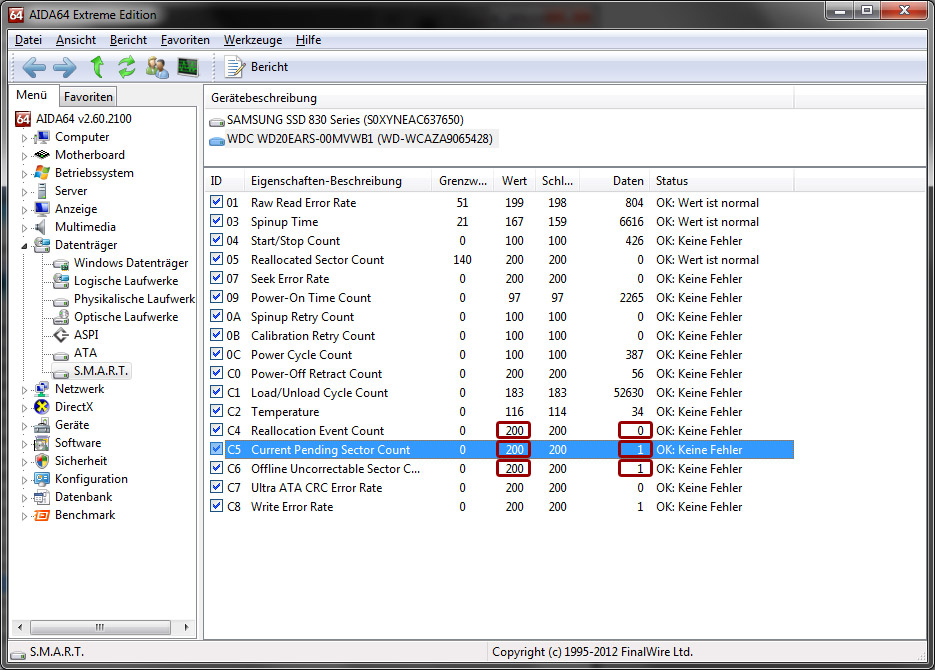Click the Gerätebeschreibung column header
The height and width of the screenshot is (670, 935).
click(499, 98)
